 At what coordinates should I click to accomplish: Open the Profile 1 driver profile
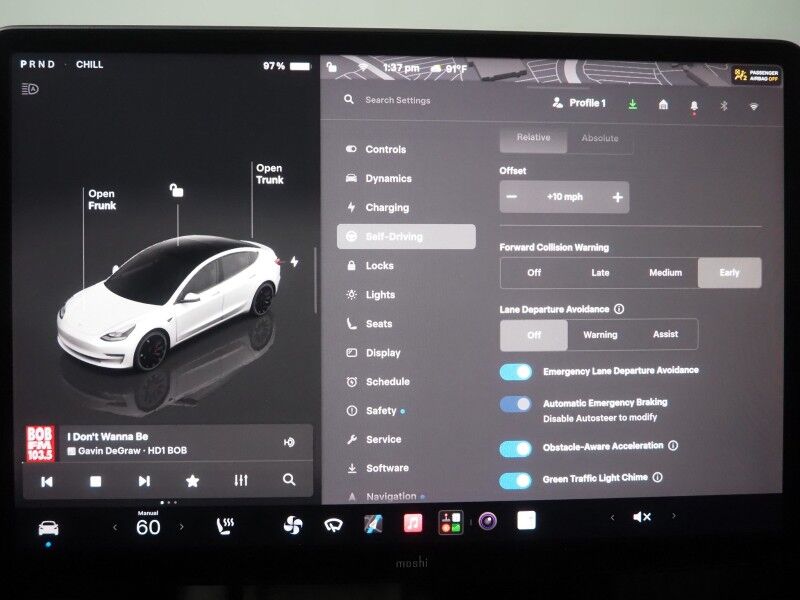579,103
